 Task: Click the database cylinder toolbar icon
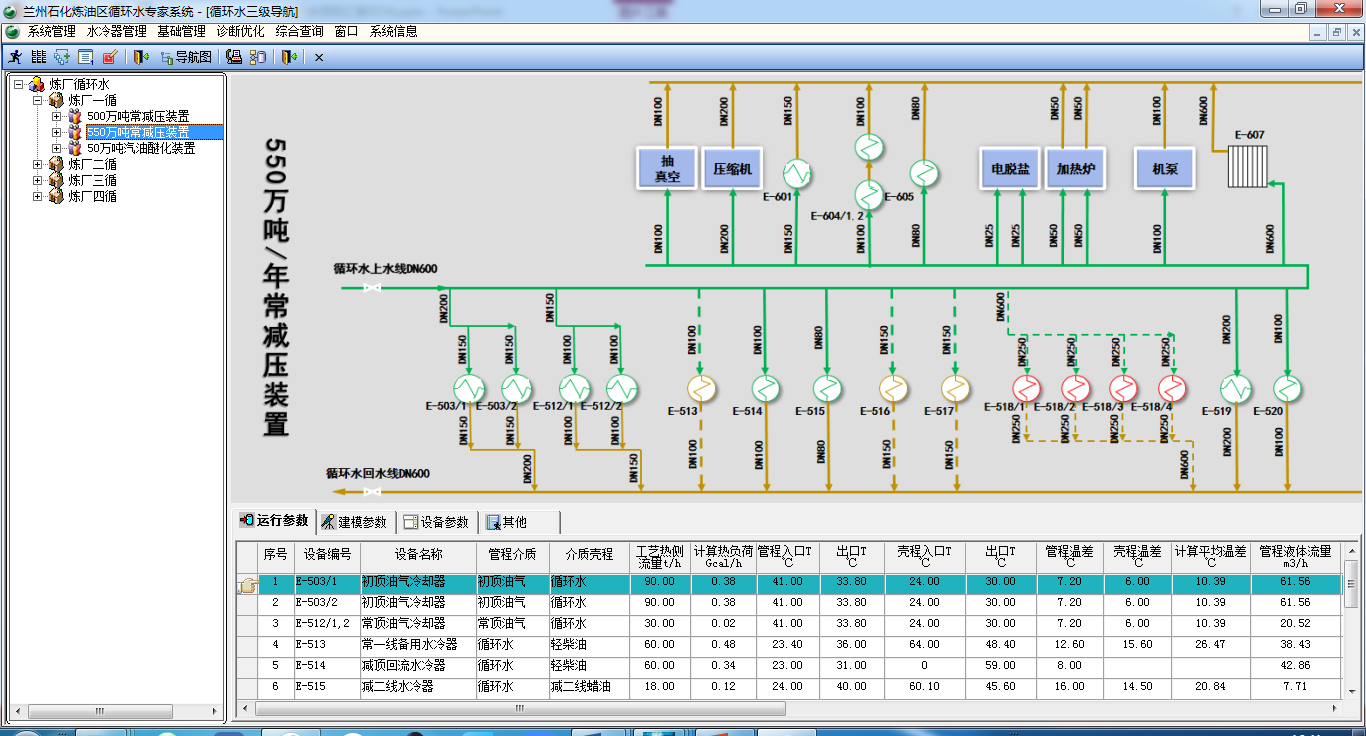[258, 57]
